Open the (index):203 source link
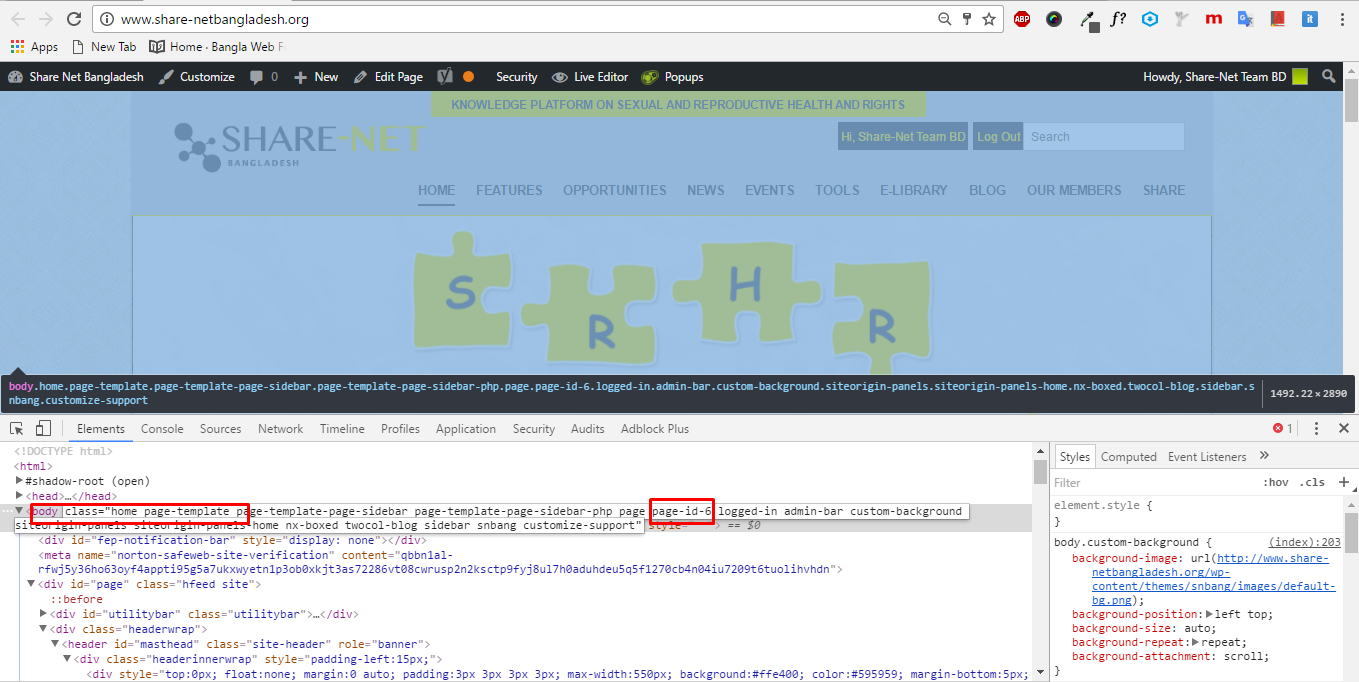The width and height of the screenshot is (1359, 682). coord(1305,541)
